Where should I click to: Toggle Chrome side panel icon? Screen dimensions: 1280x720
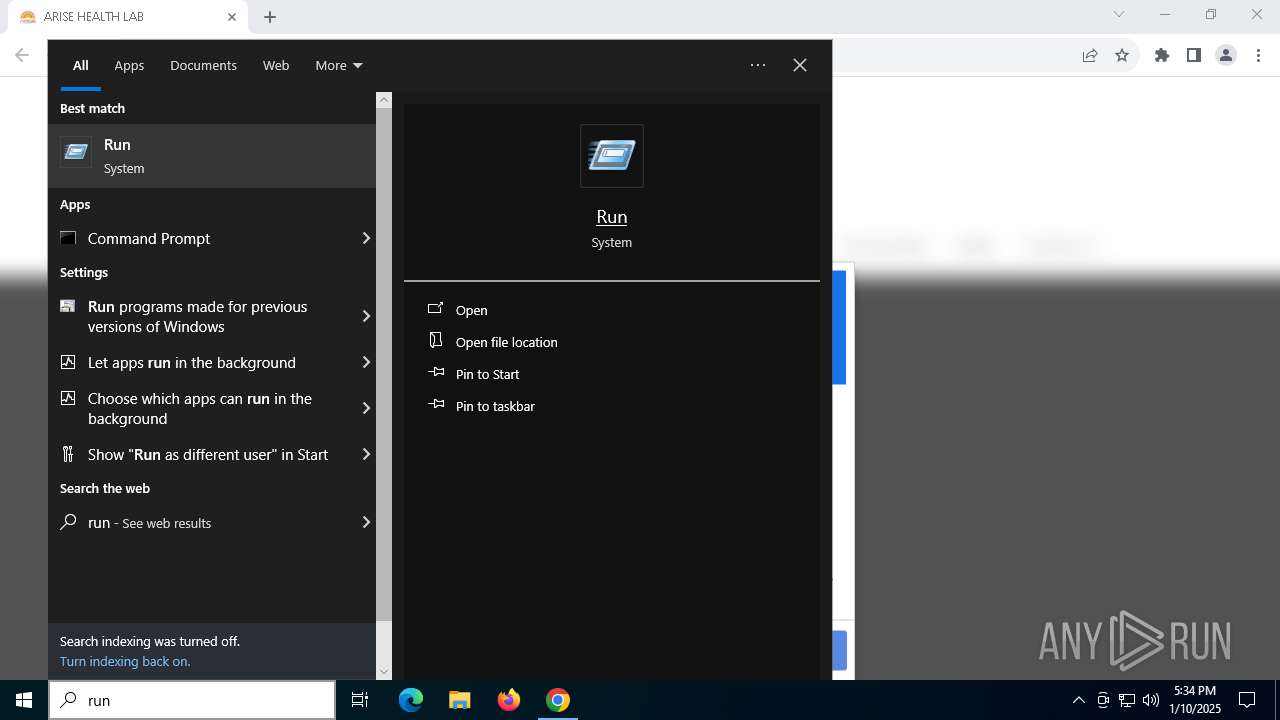click(1194, 55)
